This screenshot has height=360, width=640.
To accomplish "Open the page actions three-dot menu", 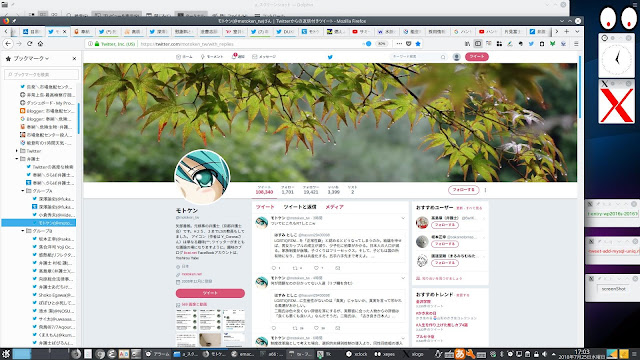I will (x=399, y=44).
